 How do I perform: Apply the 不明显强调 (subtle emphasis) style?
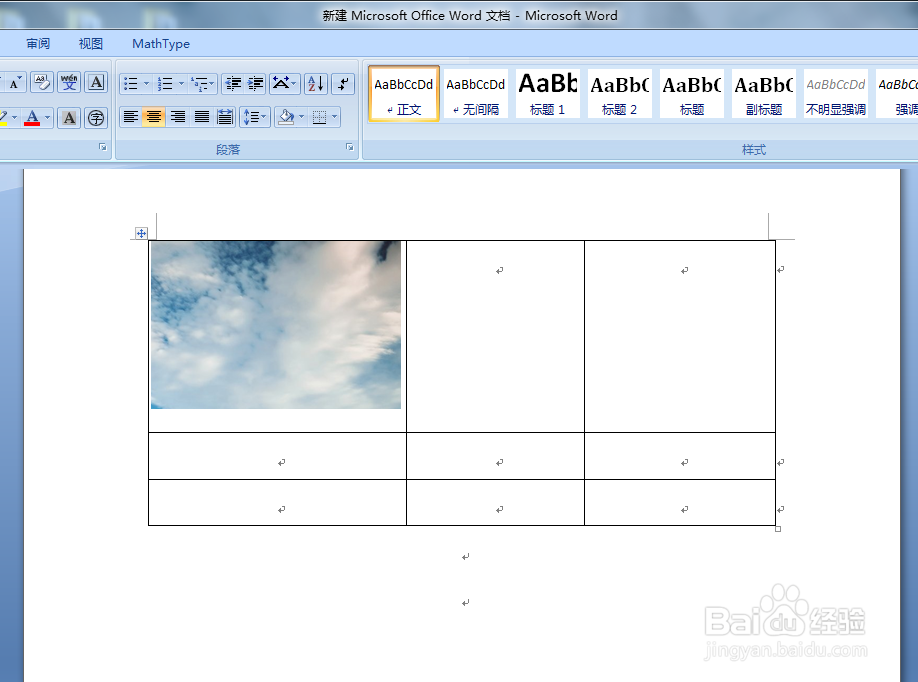point(836,94)
